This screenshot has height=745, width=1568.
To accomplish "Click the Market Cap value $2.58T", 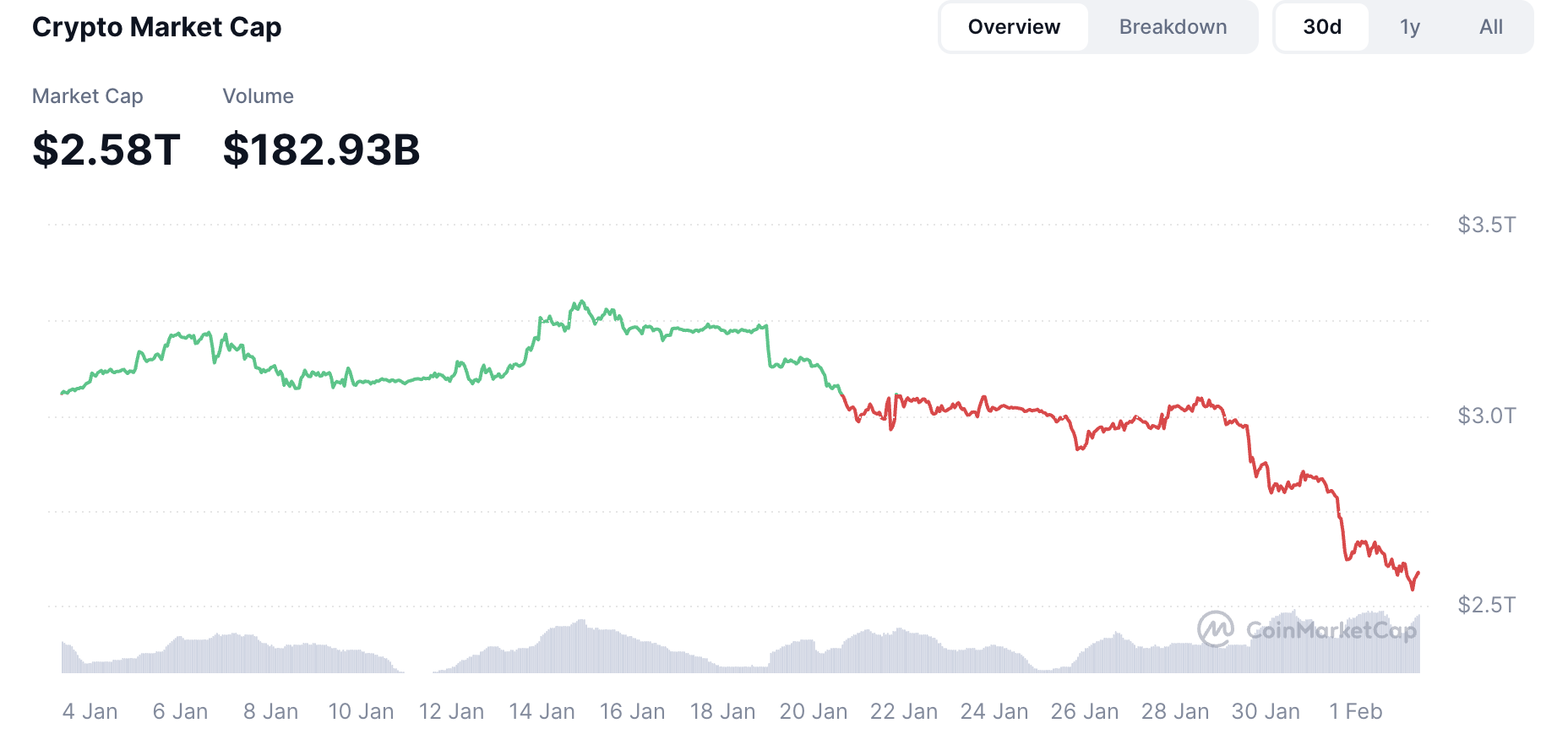I will pos(105,149).
